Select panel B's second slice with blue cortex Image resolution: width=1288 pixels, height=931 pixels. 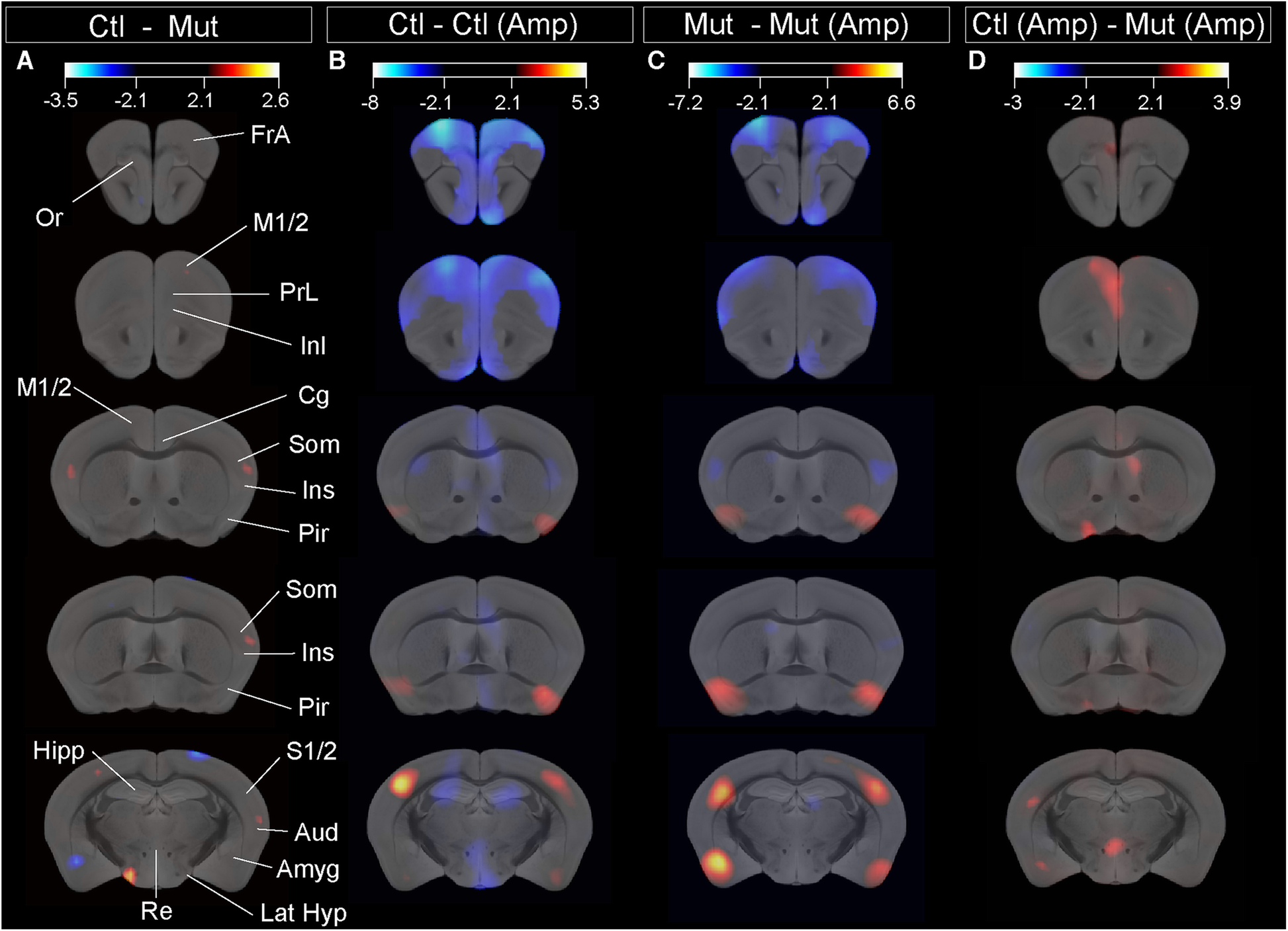(x=479, y=318)
